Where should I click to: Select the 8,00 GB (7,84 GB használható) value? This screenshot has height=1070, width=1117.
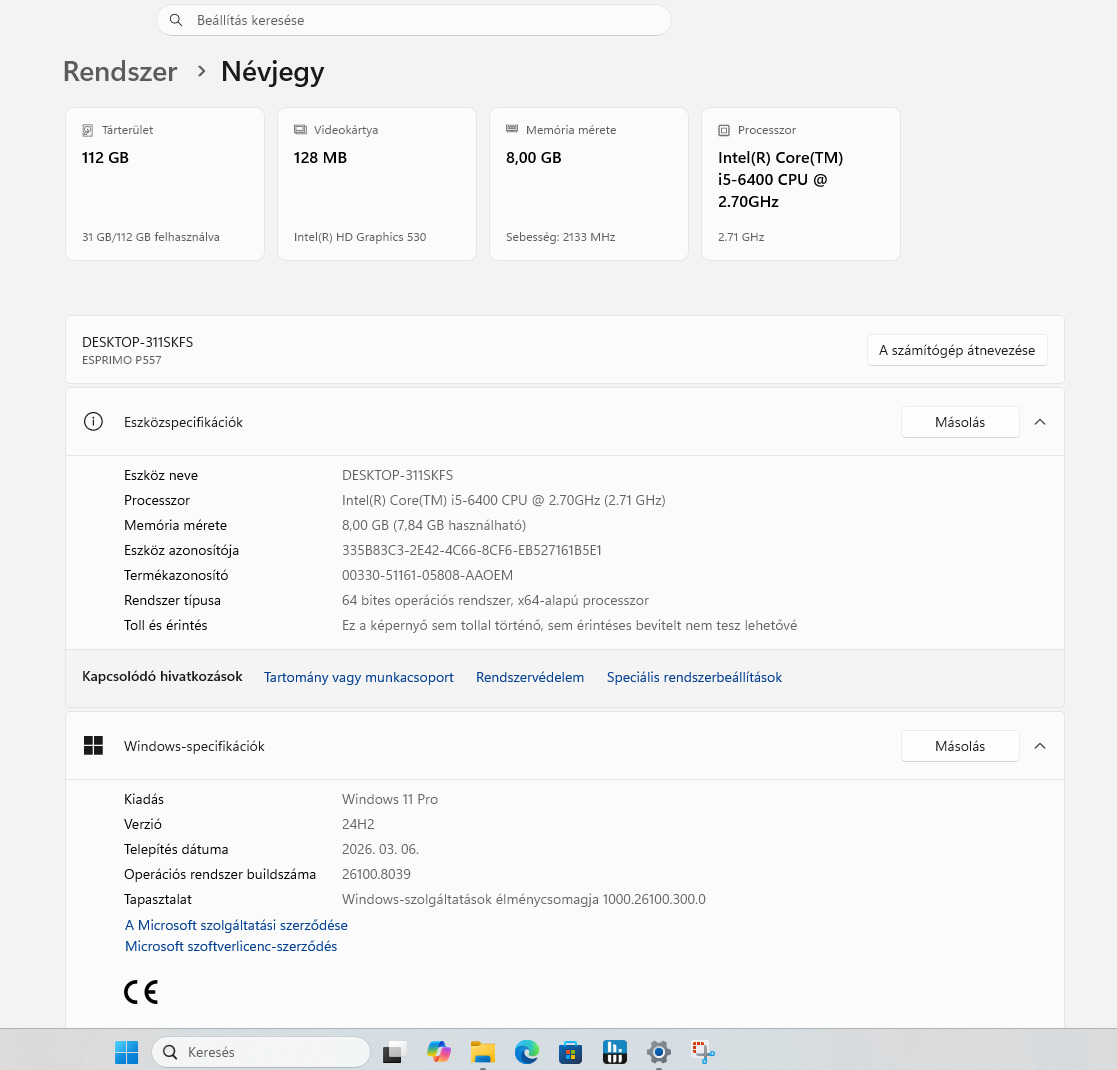click(434, 525)
